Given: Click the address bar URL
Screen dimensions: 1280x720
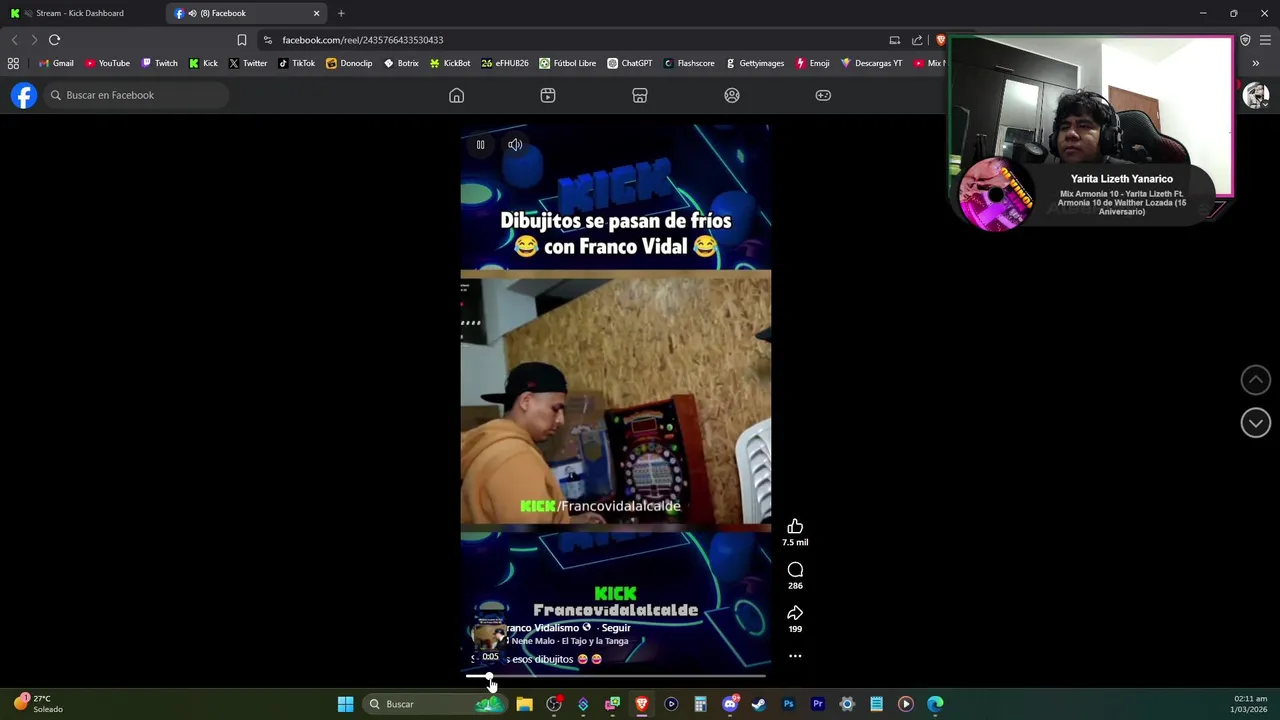Looking at the screenshot, I should pyautogui.click(x=362, y=40).
